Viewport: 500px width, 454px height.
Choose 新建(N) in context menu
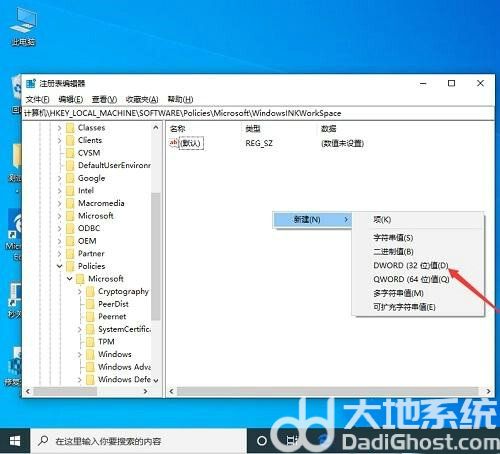312,219
